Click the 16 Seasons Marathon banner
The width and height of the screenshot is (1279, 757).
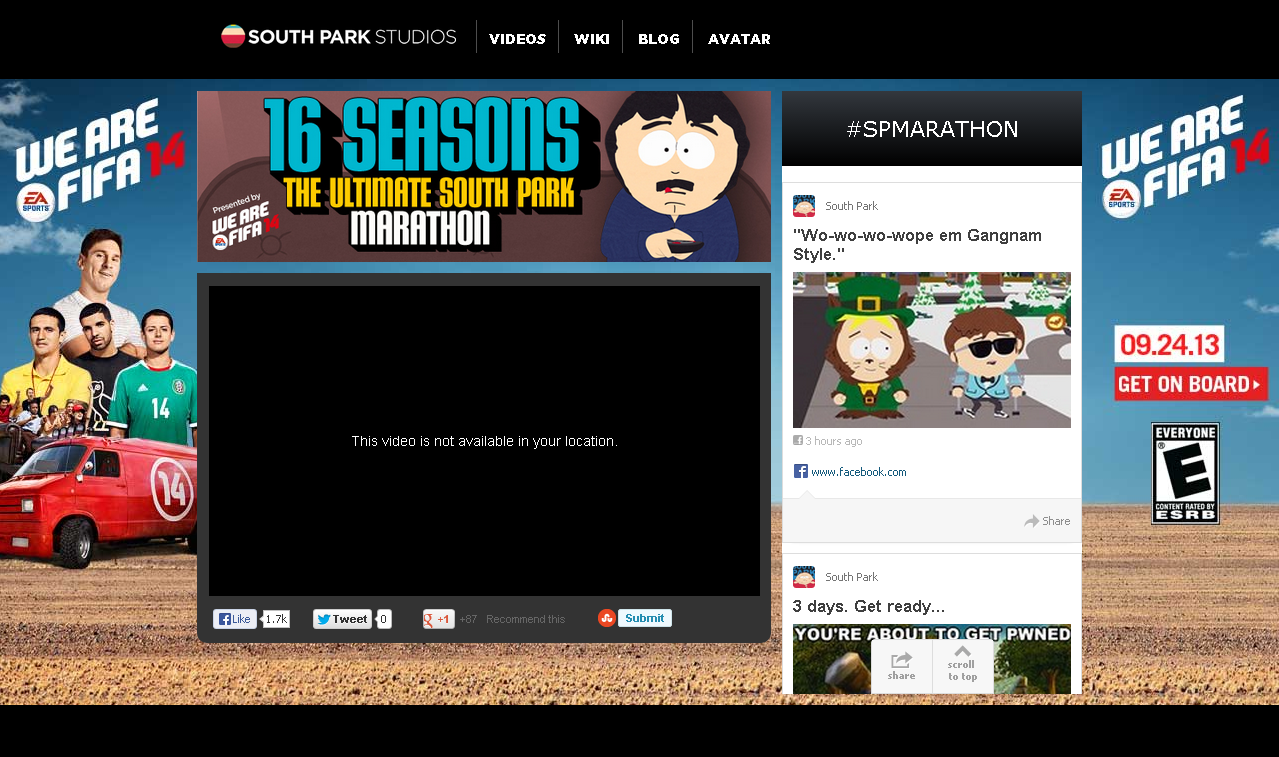(484, 176)
